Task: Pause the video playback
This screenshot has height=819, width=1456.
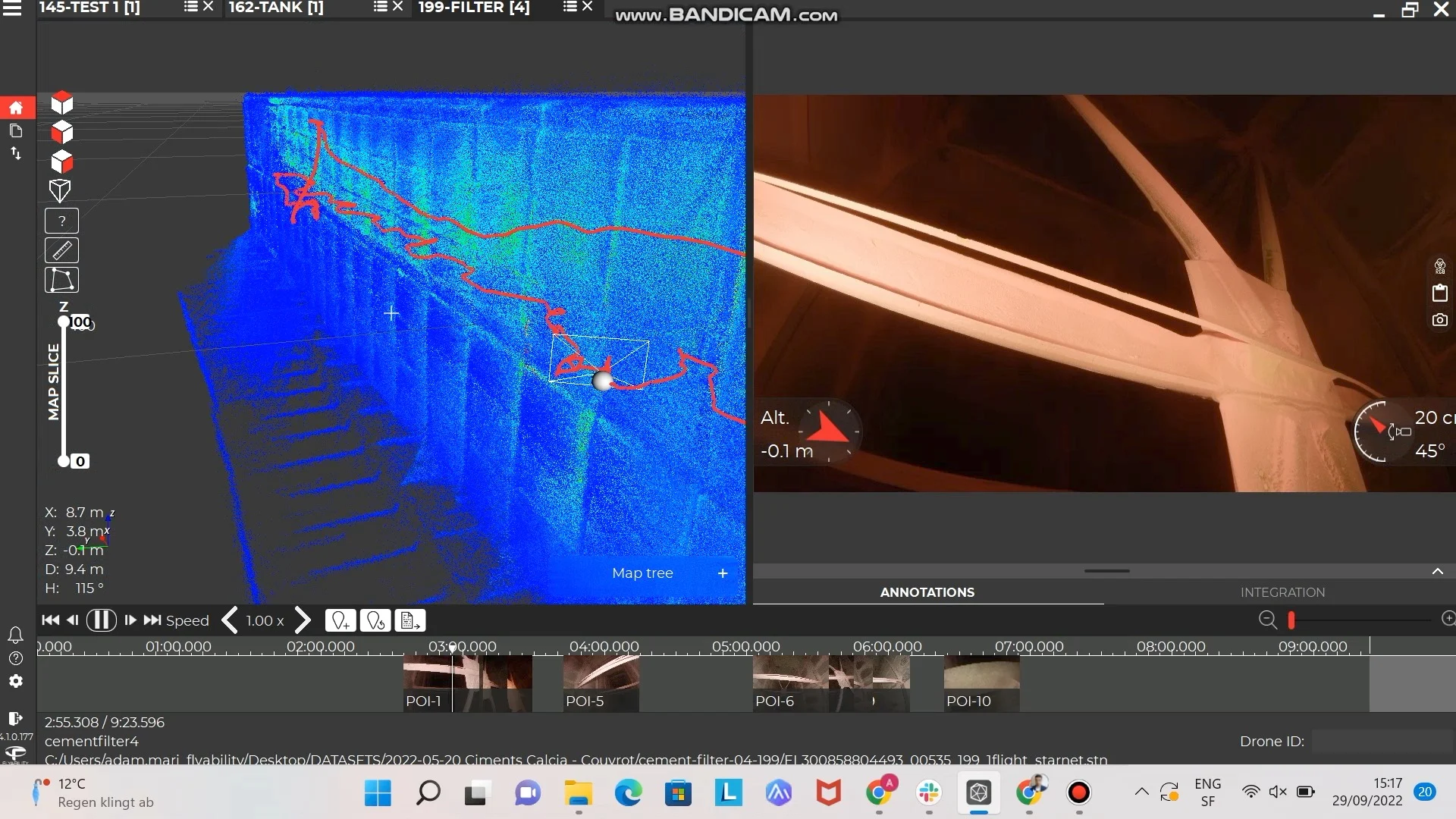Action: click(x=101, y=620)
